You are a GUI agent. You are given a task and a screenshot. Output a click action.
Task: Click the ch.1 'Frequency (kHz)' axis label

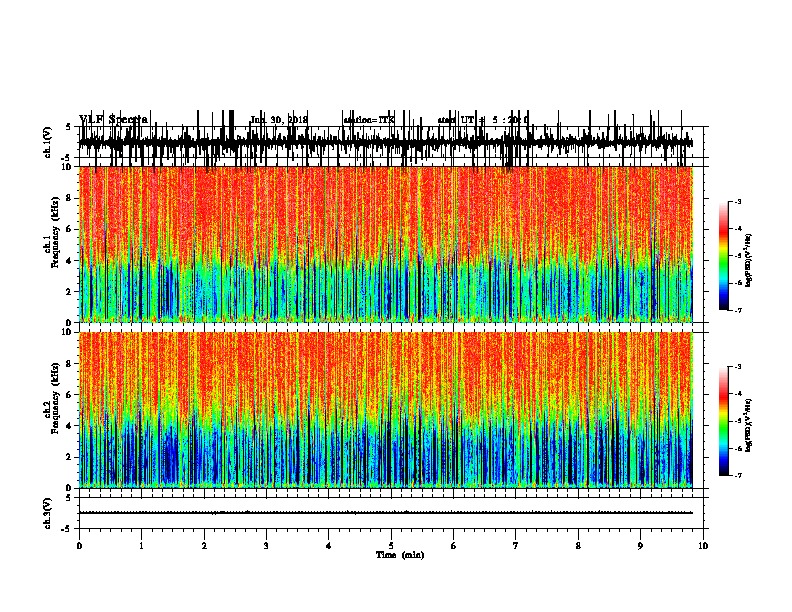(x=55, y=233)
